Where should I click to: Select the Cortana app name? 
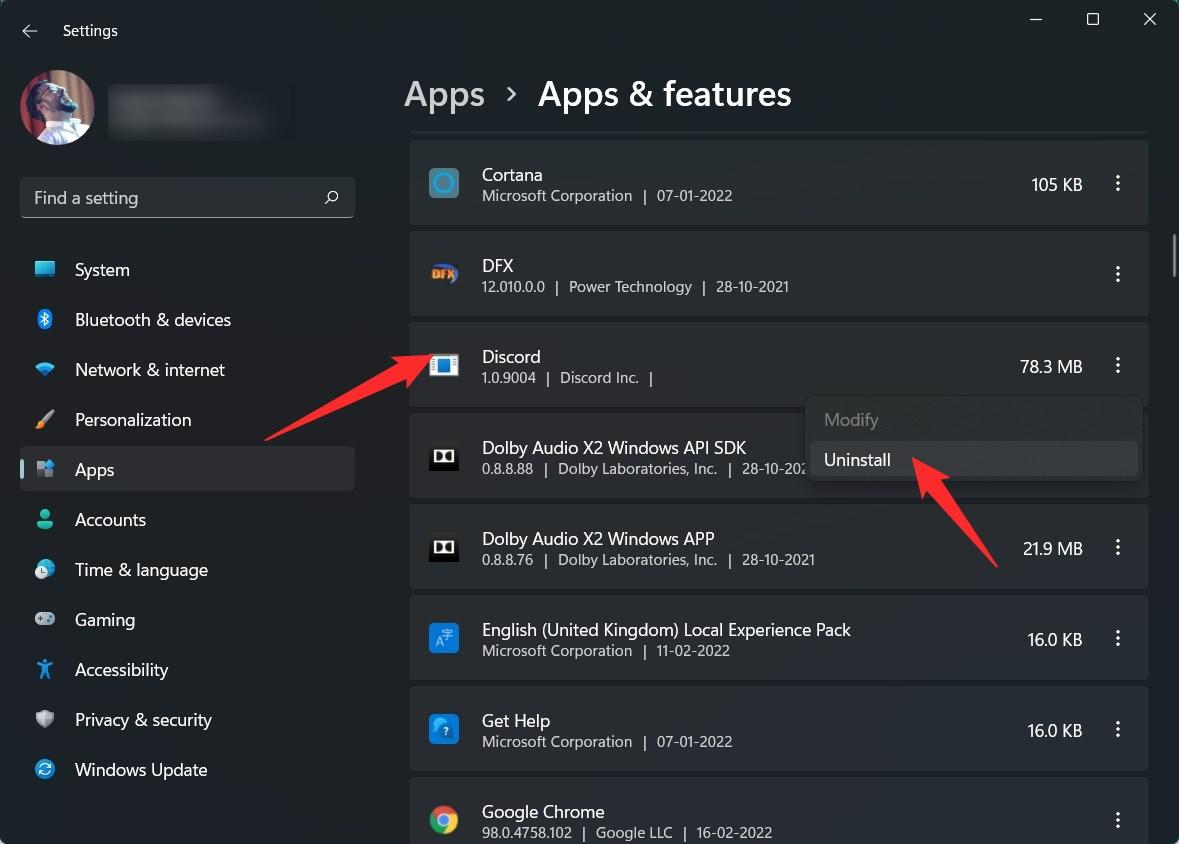[512, 175]
